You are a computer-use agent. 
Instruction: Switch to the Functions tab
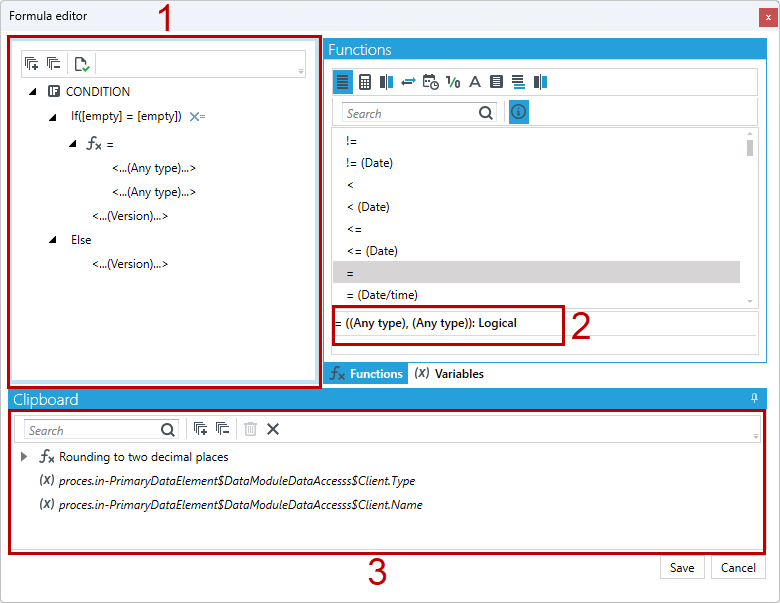366,374
